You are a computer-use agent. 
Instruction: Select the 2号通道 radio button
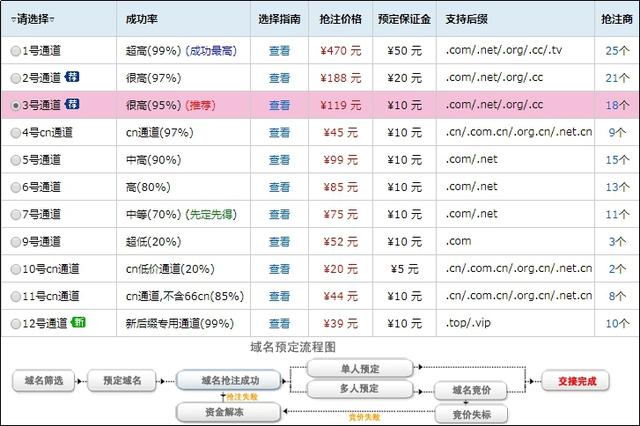click(16, 78)
